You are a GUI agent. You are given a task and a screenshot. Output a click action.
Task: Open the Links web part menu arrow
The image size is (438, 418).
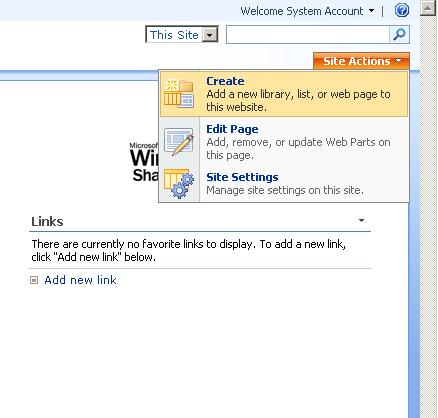point(361,220)
